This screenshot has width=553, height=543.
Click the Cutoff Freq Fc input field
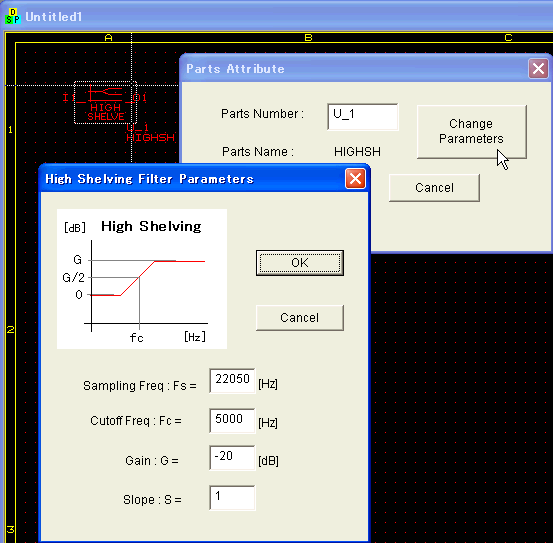232,421
